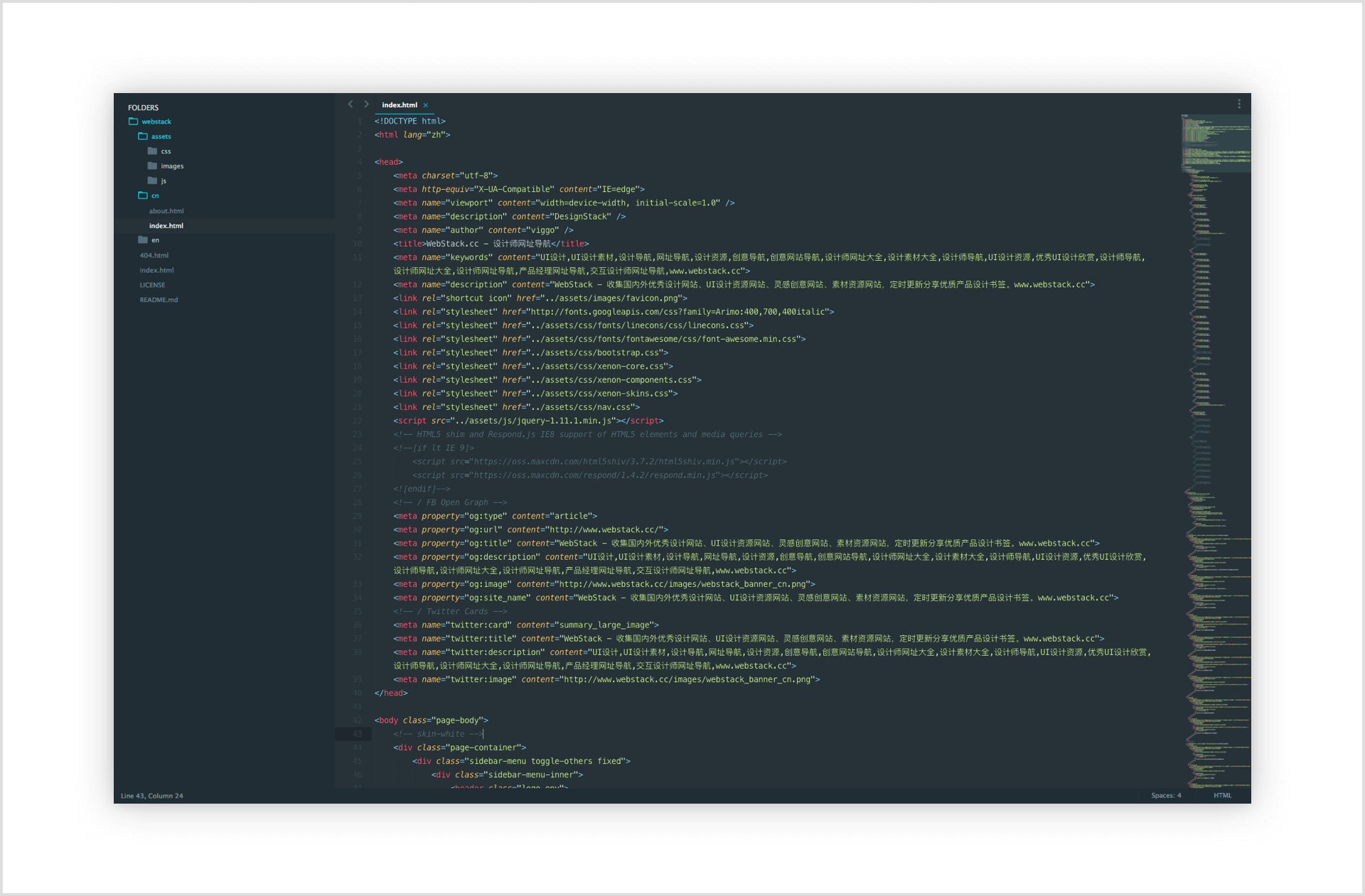Switch to the index.html editor tab
The width and height of the screenshot is (1365, 896).
click(x=400, y=104)
